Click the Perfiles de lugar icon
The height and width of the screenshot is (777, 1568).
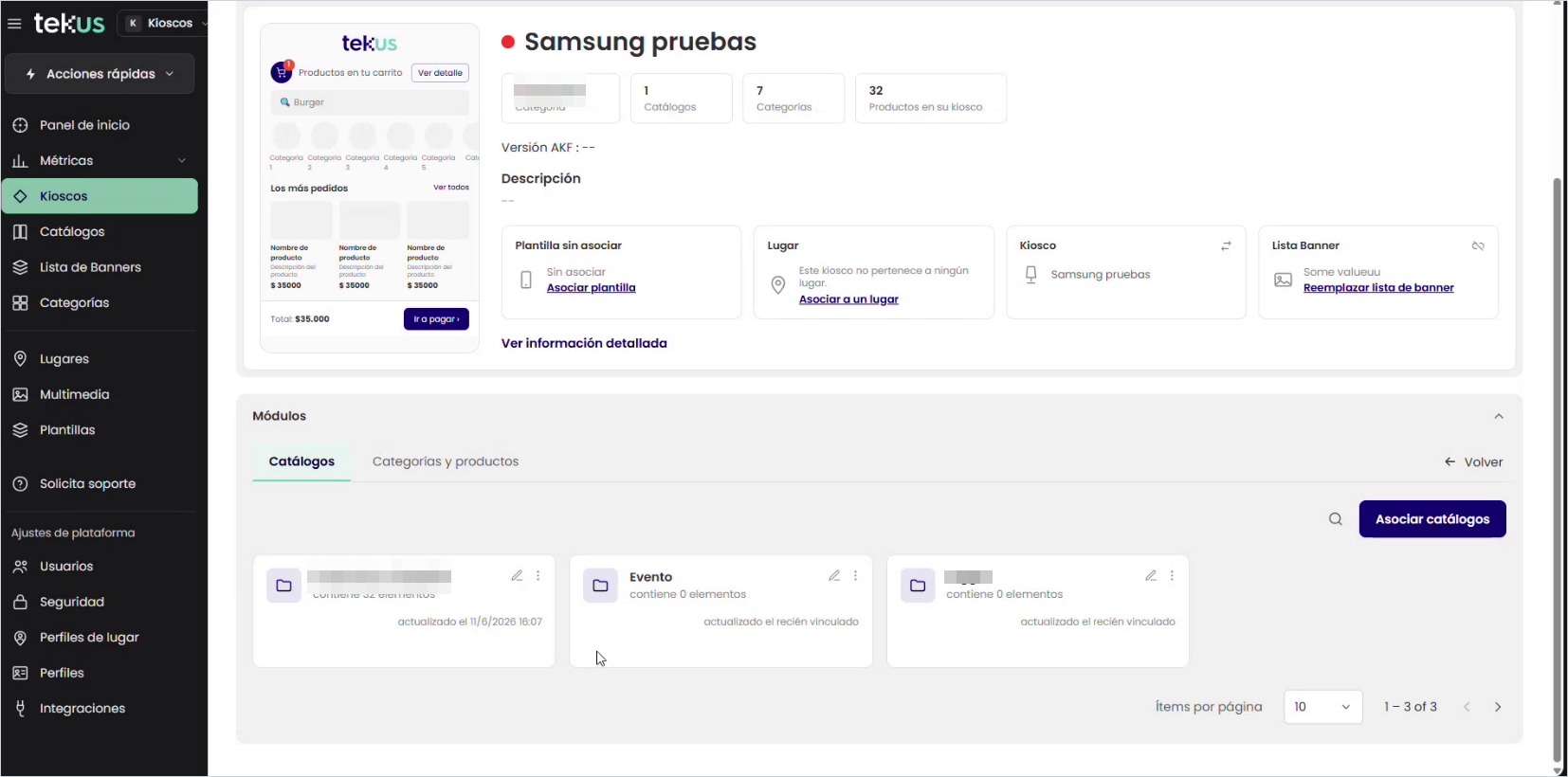click(x=20, y=638)
